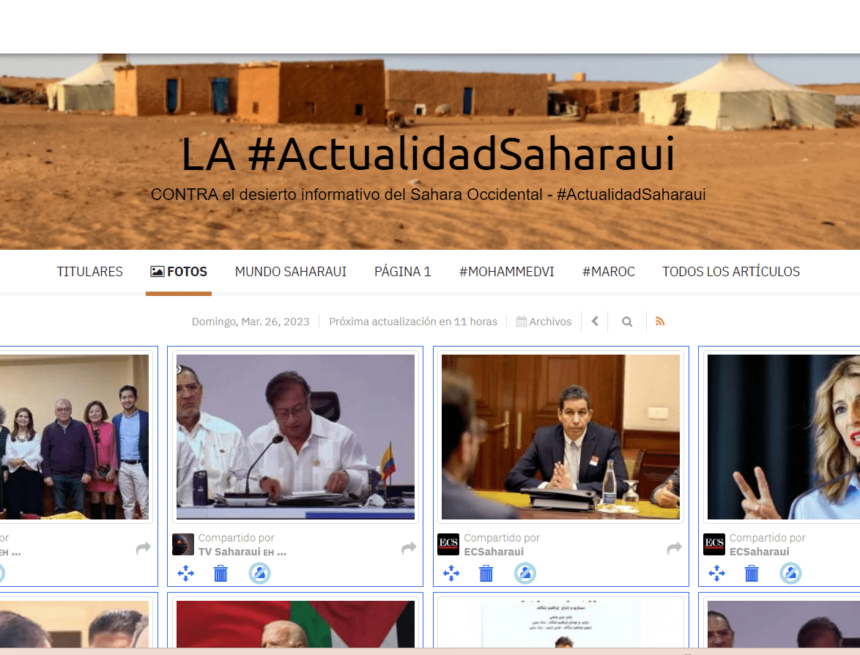Click the Petro meeting photo thumbnail
Viewport: 860px width, 655px height.
click(295, 437)
